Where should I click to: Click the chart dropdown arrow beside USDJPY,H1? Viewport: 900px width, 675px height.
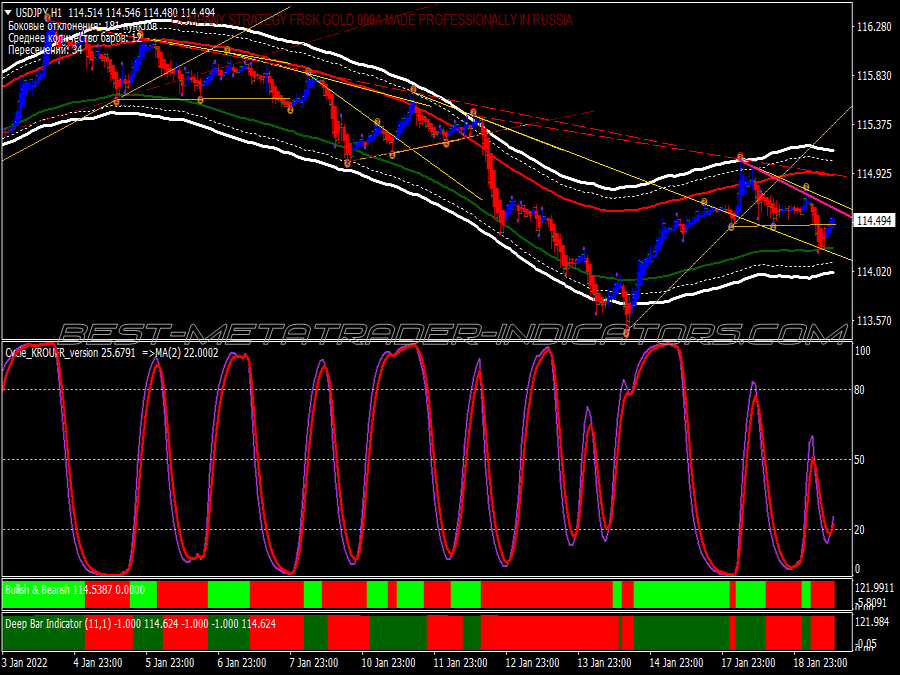click(7, 12)
